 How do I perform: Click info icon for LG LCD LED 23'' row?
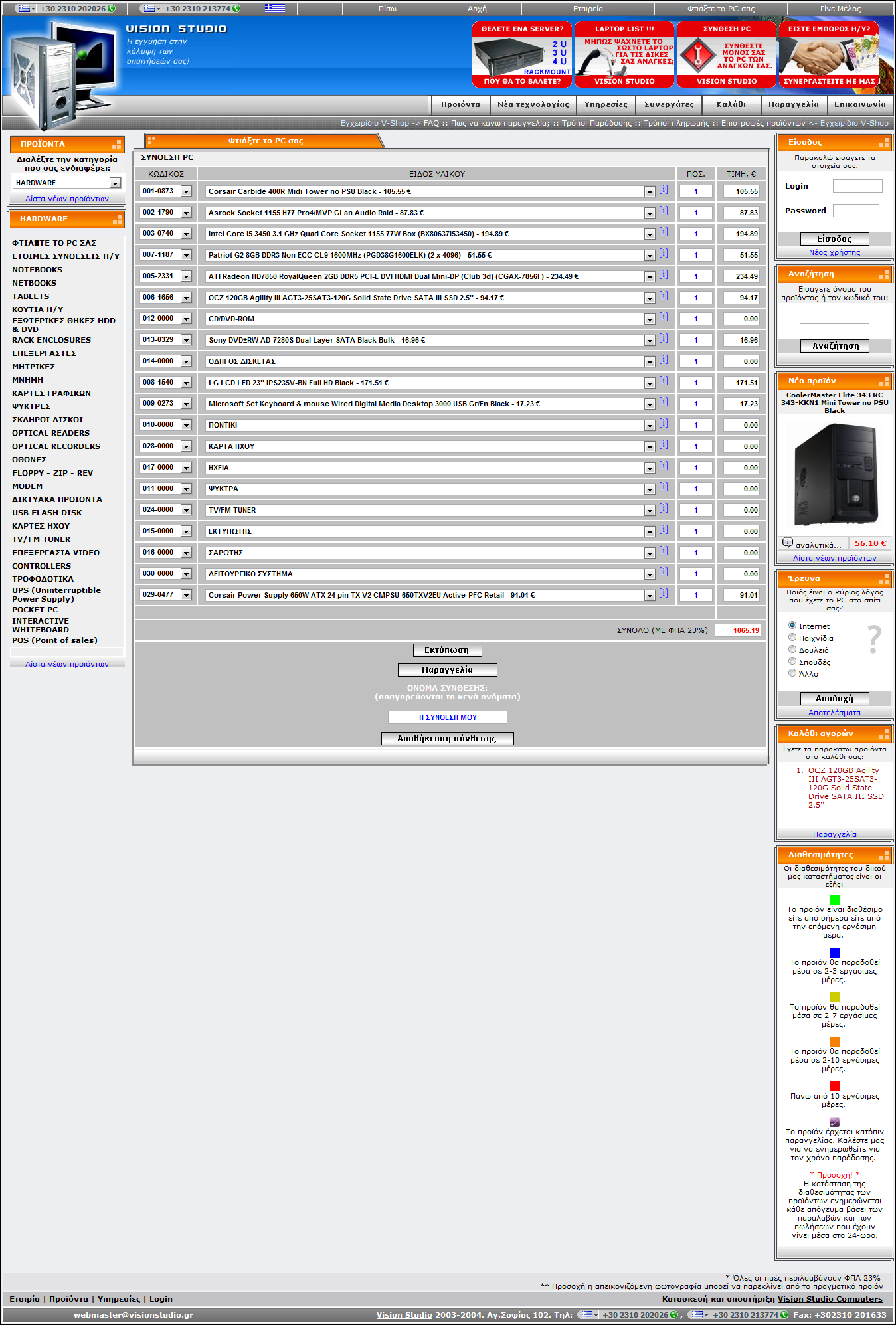(x=663, y=381)
